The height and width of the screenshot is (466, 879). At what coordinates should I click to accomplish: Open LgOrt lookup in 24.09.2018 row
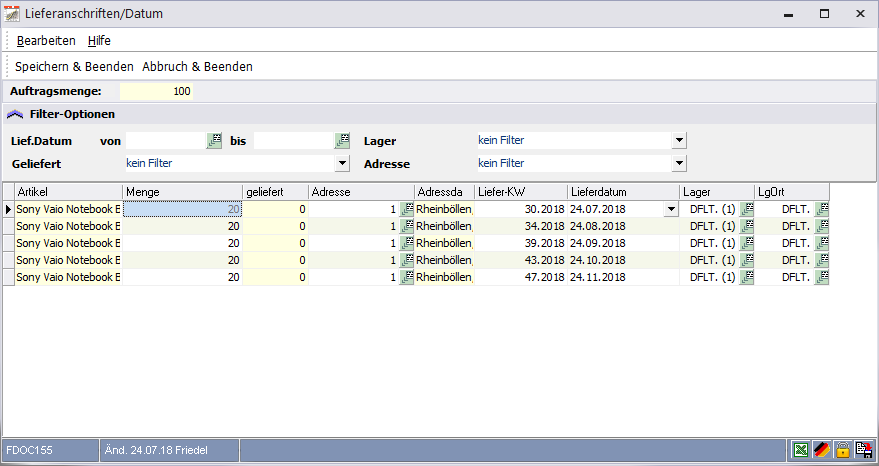click(x=822, y=243)
